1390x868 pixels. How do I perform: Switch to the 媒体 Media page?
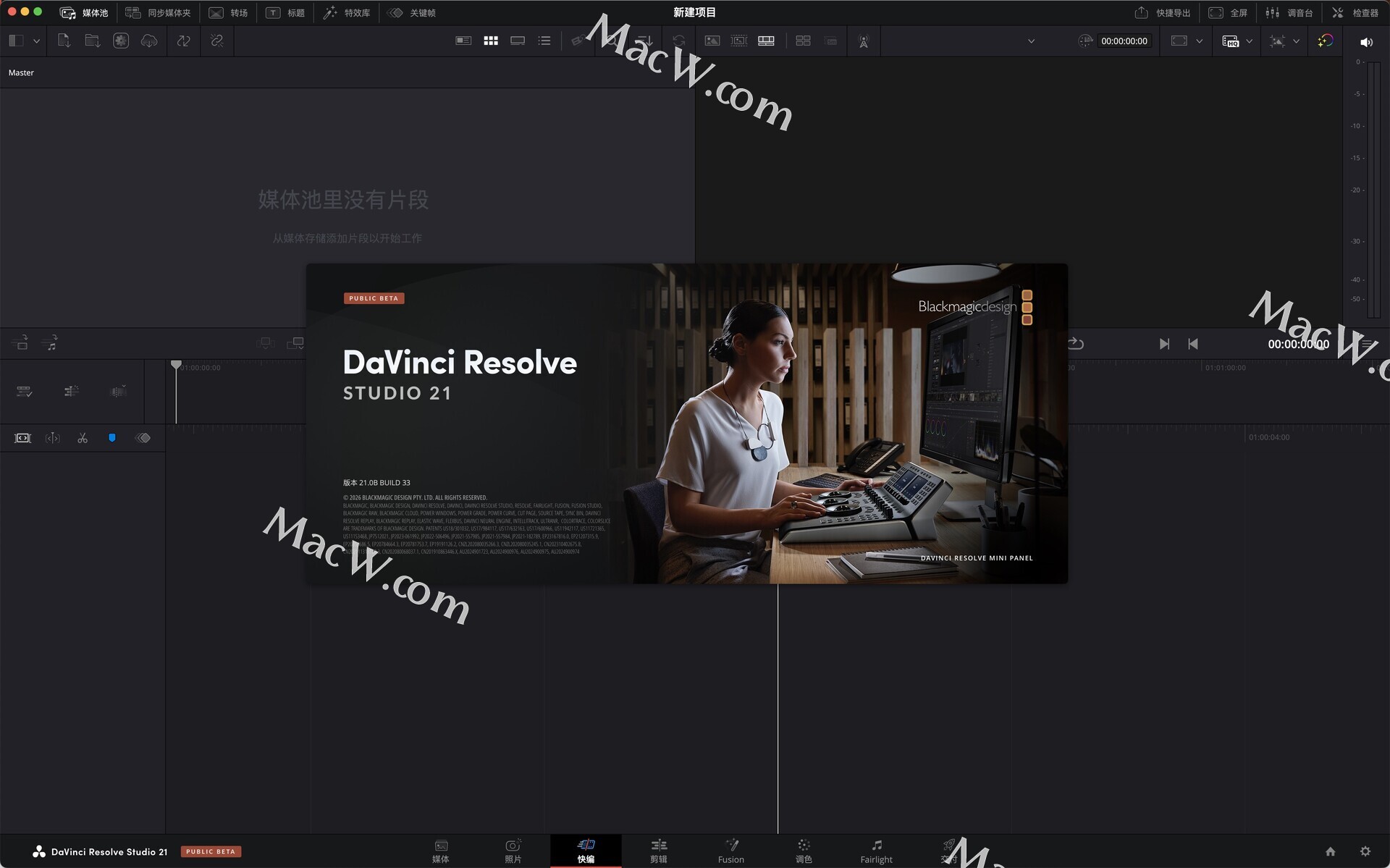[x=441, y=851]
